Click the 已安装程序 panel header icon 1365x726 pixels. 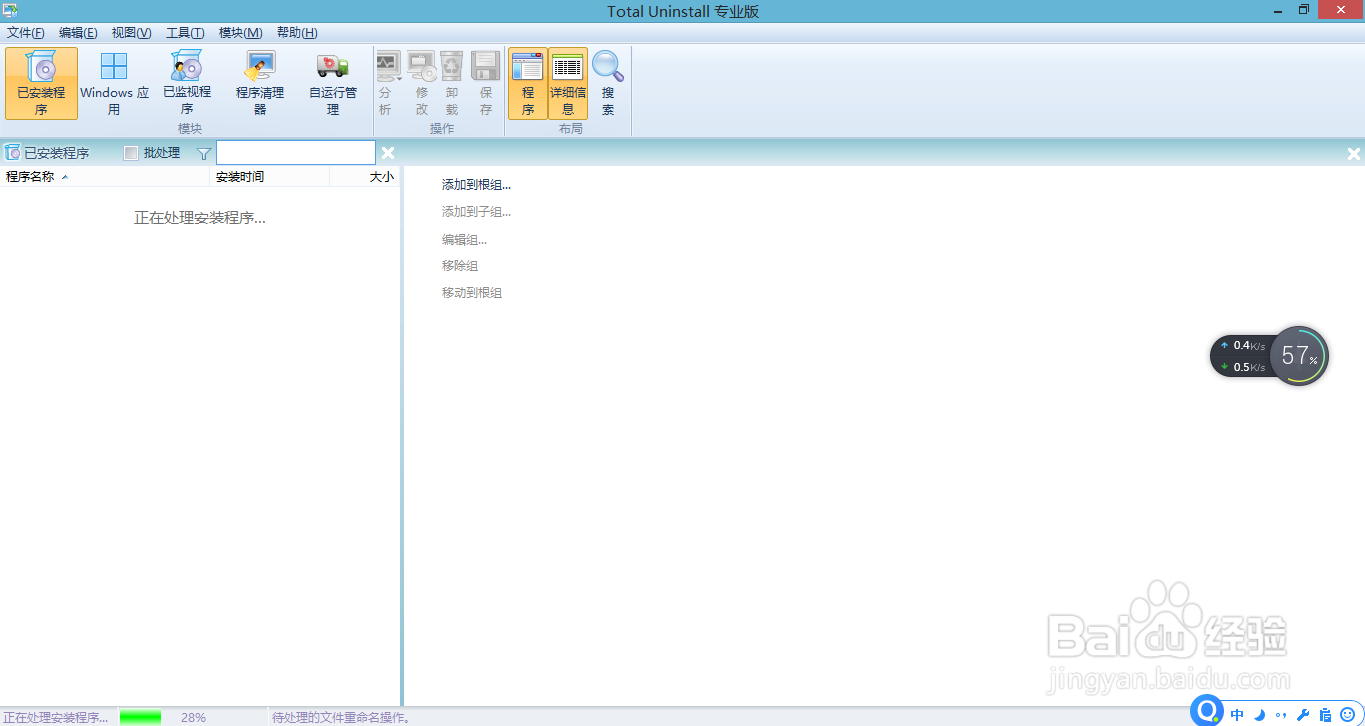(x=12, y=153)
